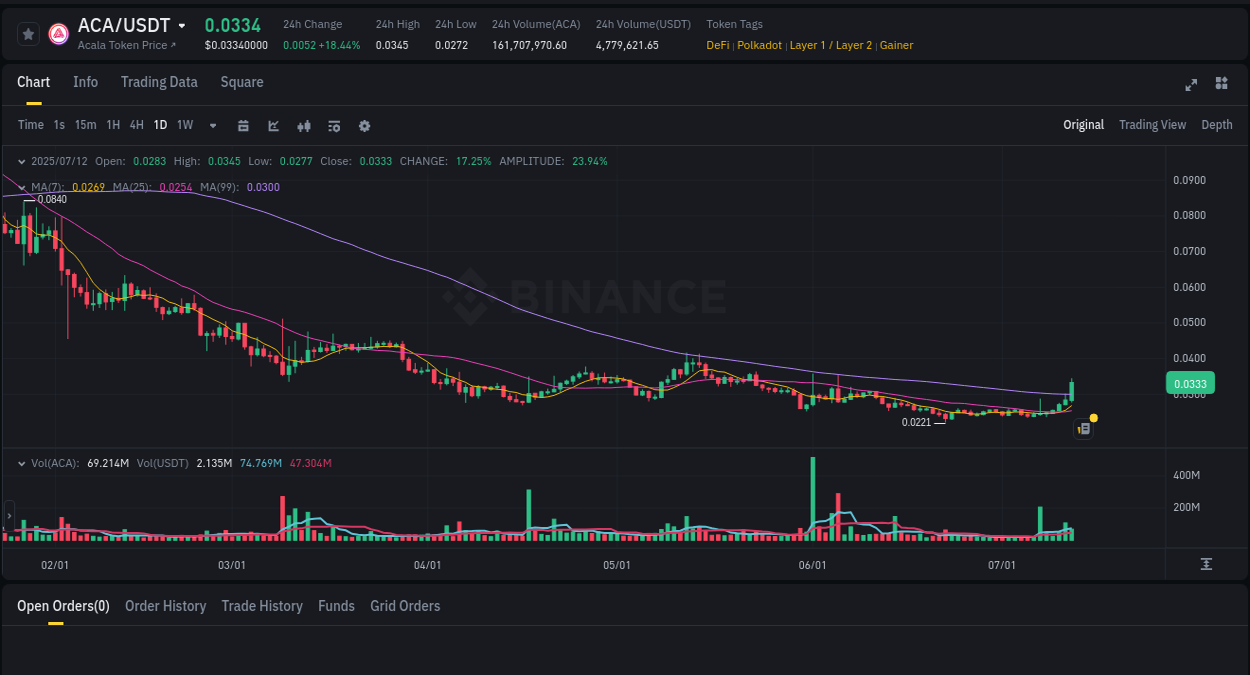Open the grid layout icon top right
This screenshot has width=1250, height=675.
(1221, 85)
